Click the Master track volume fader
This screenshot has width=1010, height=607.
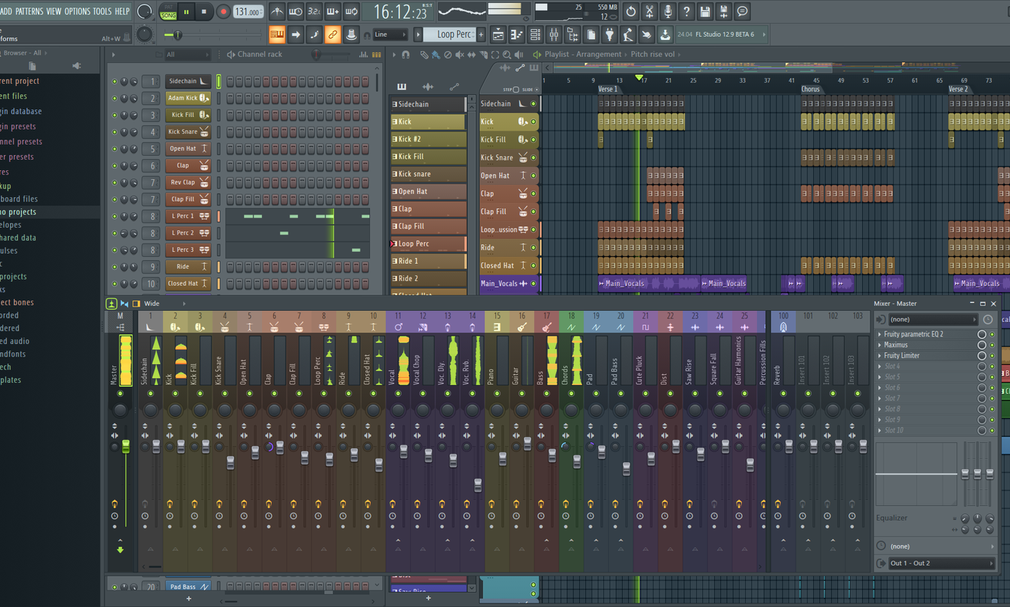[125, 445]
